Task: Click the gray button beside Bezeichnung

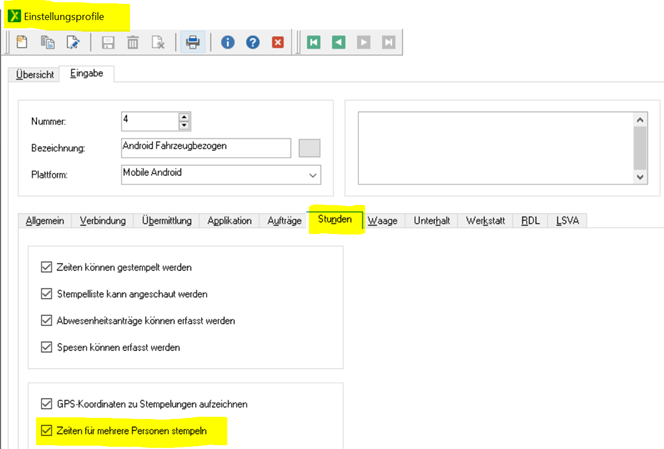Action: tap(310, 148)
